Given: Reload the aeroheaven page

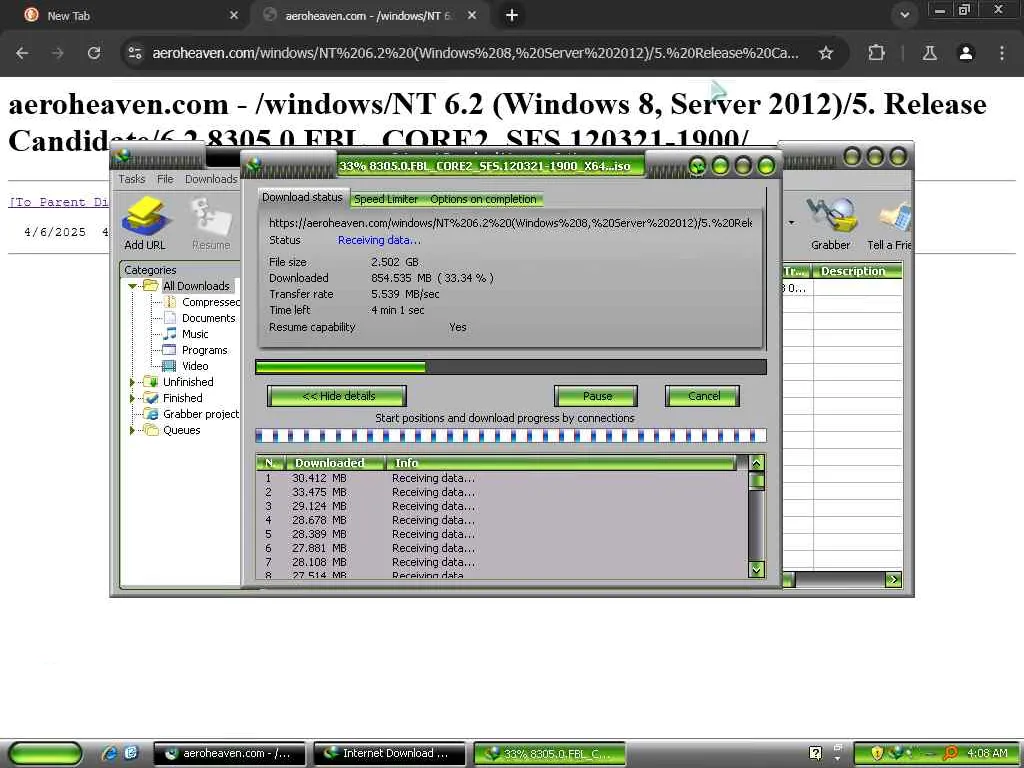Looking at the screenshot, I should [x=94, y=53].
